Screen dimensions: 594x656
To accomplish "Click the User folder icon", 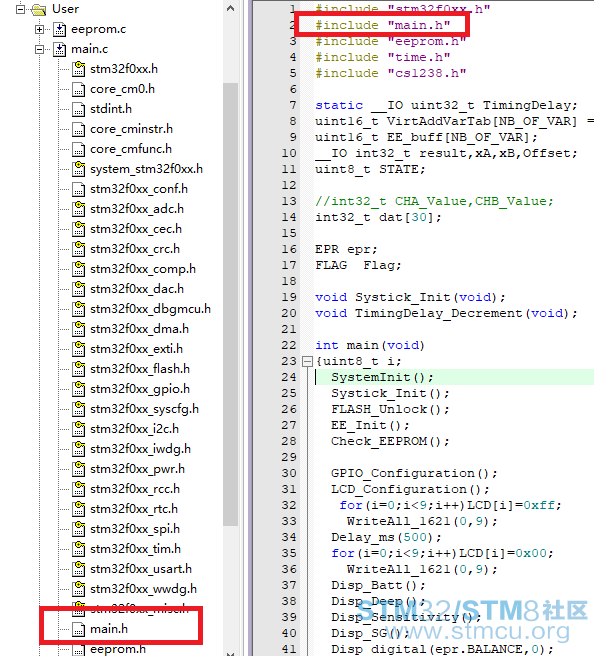I will click(38, 9).
